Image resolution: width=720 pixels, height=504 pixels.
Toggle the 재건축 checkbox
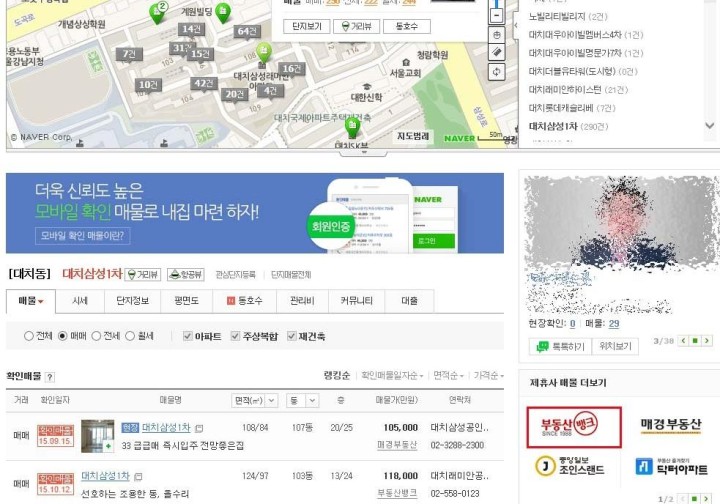click(291, 336)
